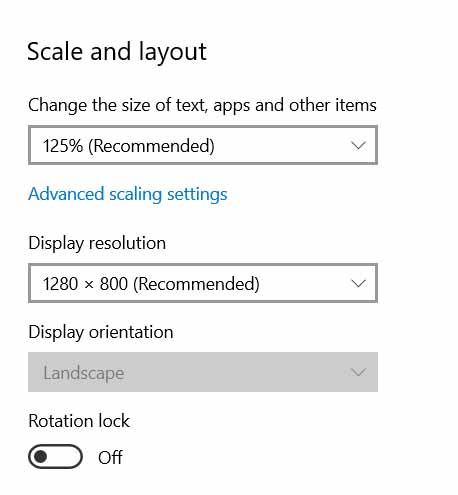The height and width of the screenshot is (495, 458).
Task: Open the 125% (Recommended) scale dropdown
Action: click(x=203, y=145)
